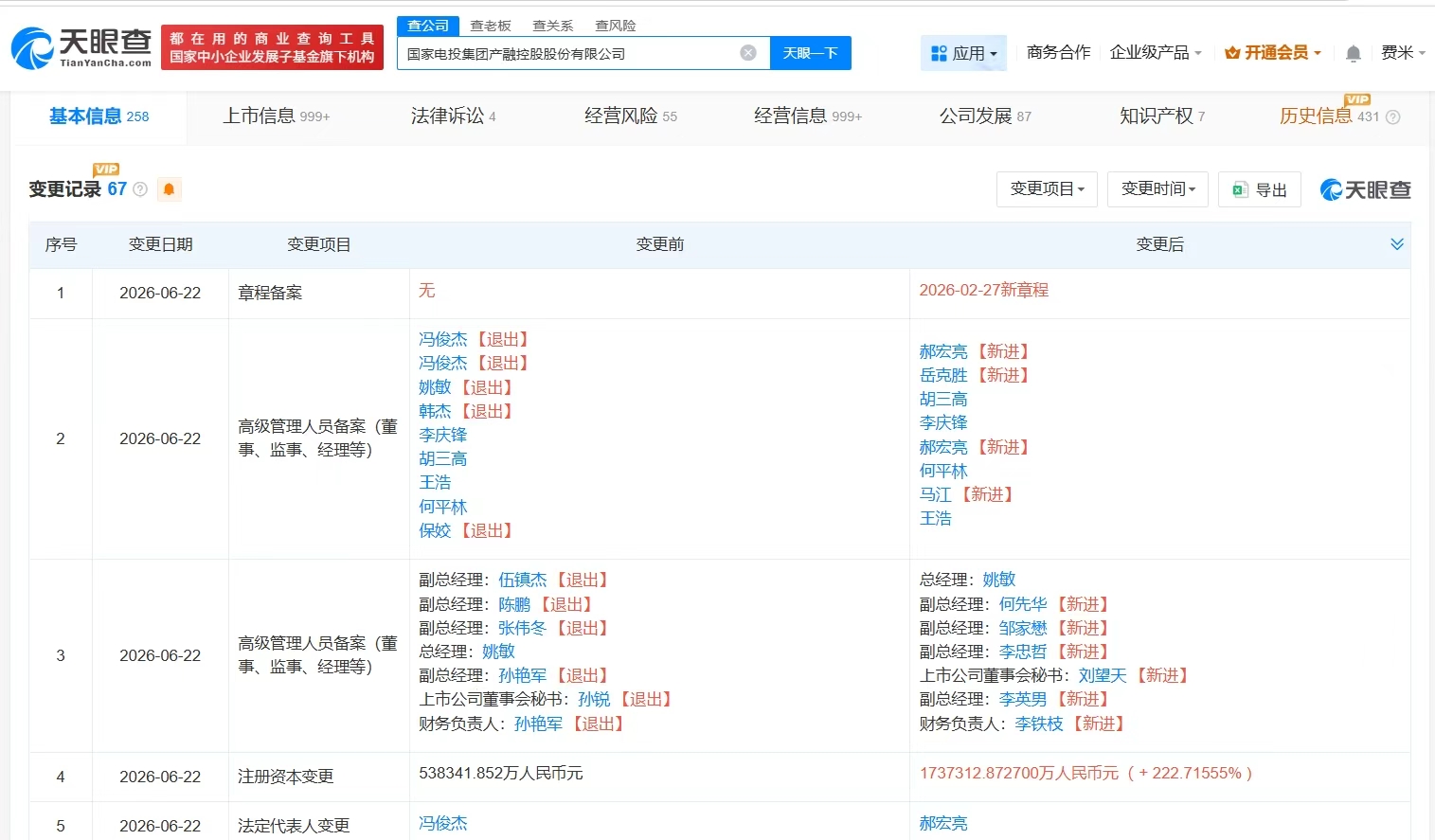The width and height of the screenshot is (1435, 840).
Task: Select the 查风险 search tab
Action: pos(616,26)
